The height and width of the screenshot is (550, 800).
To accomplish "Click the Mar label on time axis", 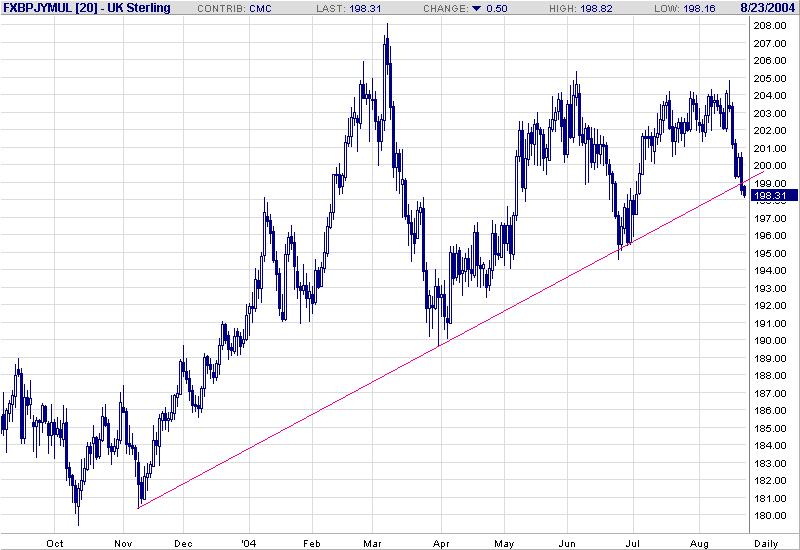I will click(372, 543).
